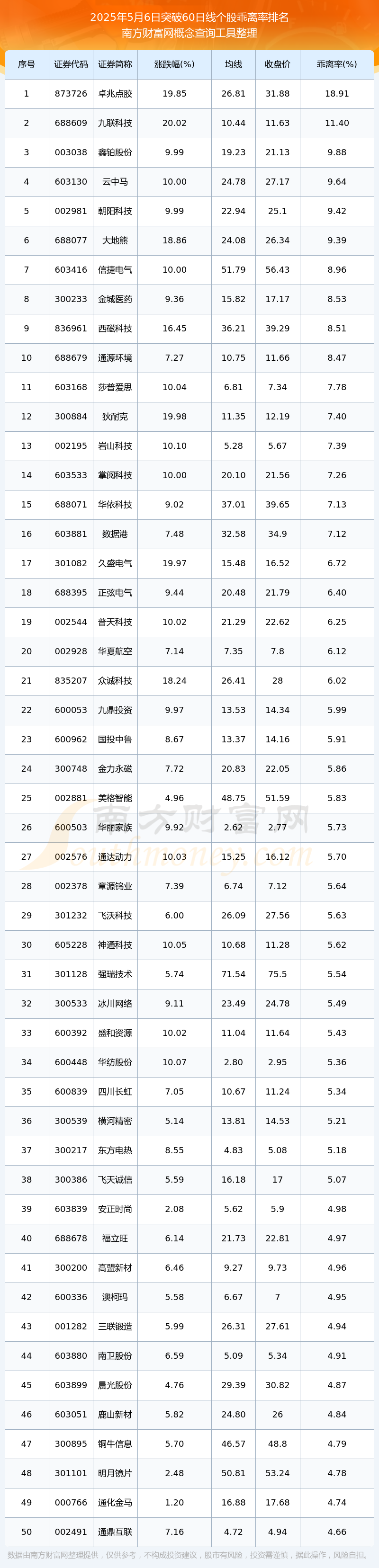Click stock name 久盛电气
Viewport: 379px width, 1568px height.
pos(115,563)
